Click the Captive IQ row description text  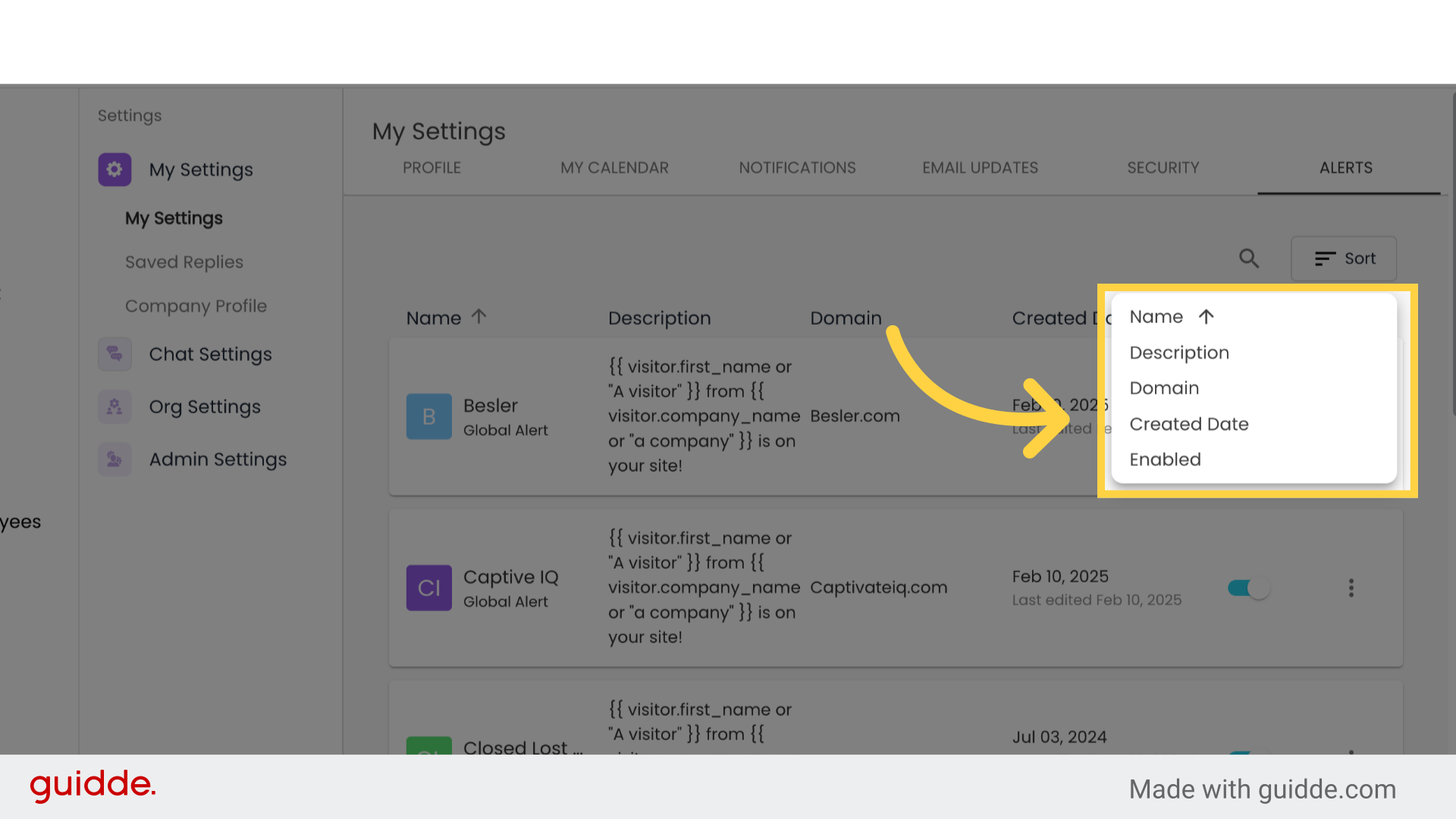pos(703,588)
